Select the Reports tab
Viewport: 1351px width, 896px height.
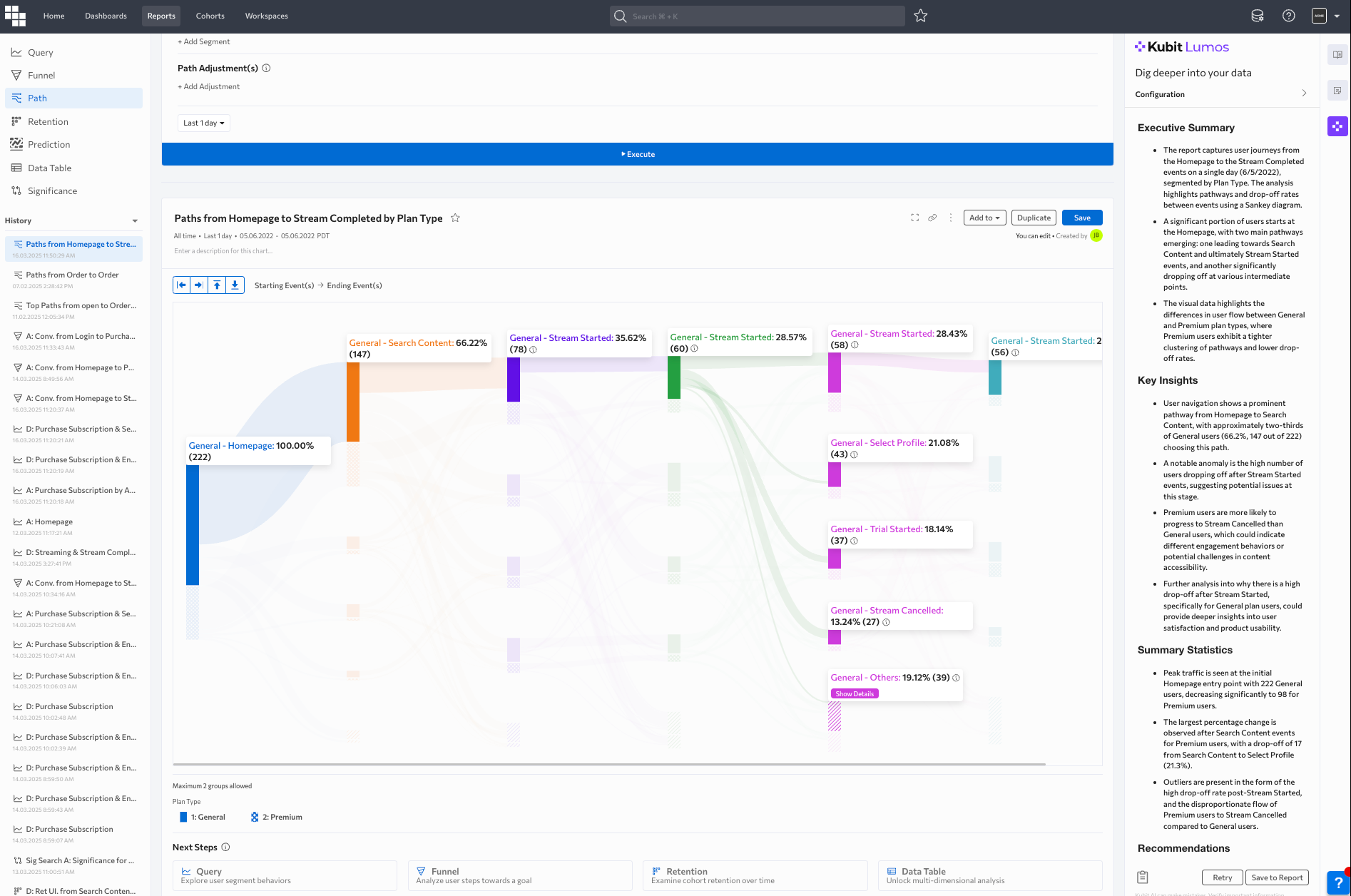click(x=161, y=16)
